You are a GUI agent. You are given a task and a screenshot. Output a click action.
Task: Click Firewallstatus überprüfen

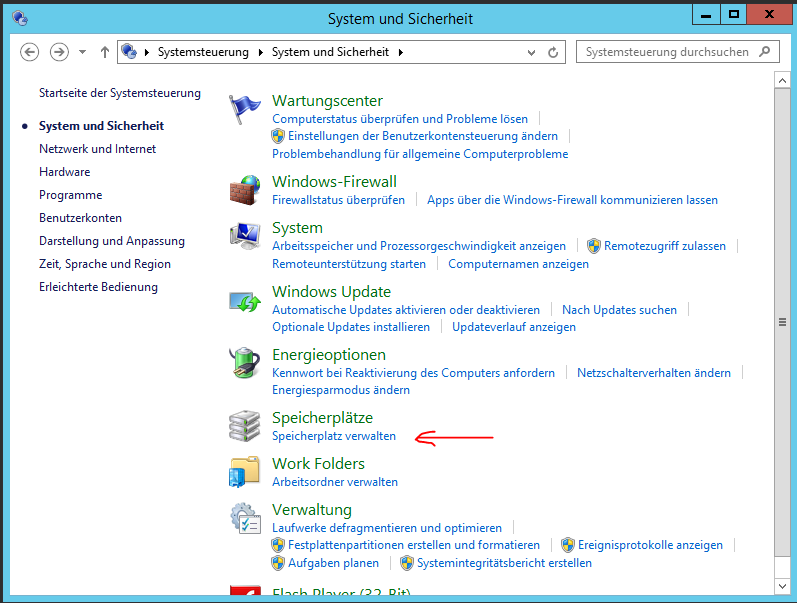tap(339, 200)
